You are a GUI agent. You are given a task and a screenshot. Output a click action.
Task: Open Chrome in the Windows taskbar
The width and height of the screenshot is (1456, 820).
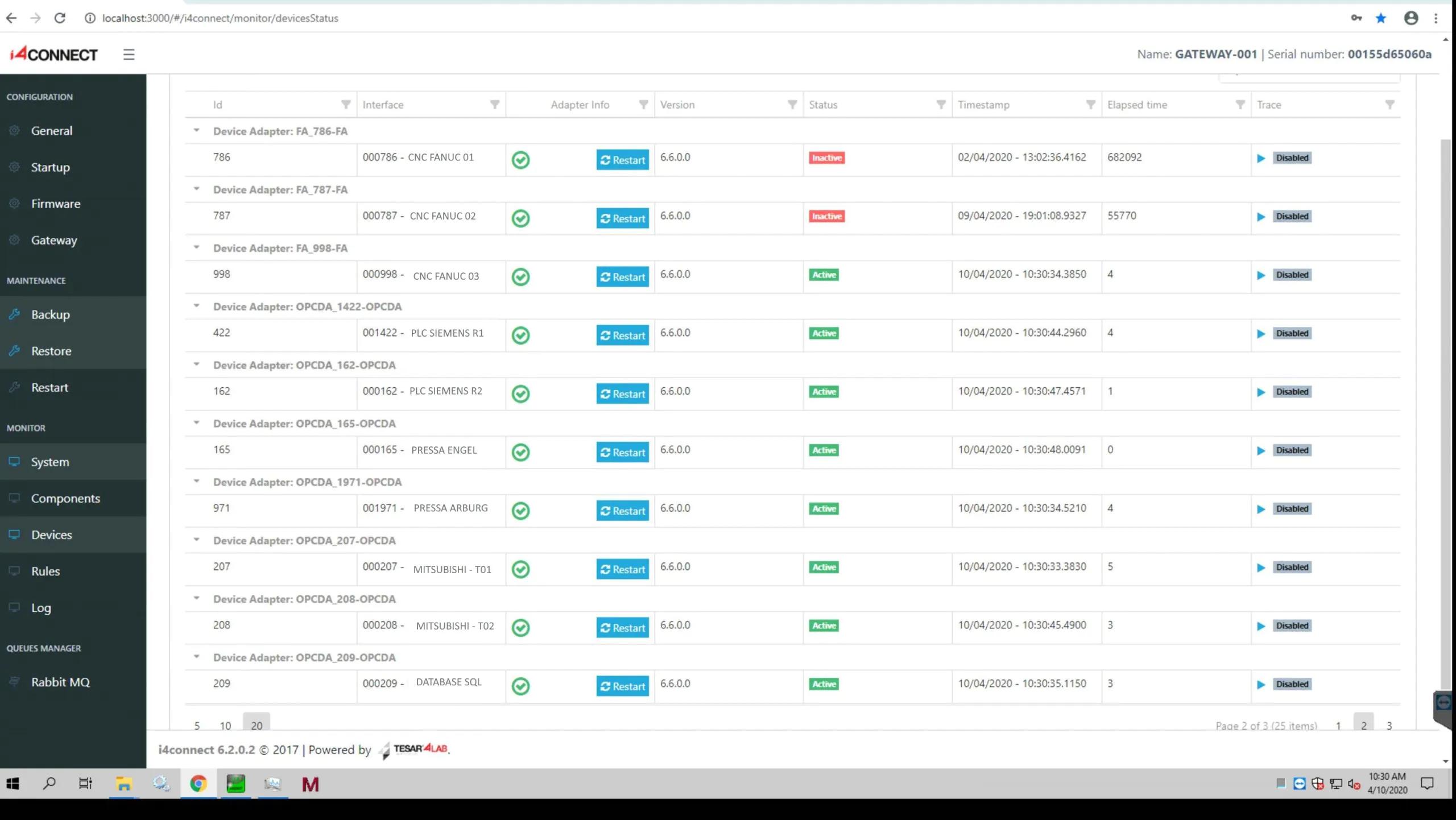[x=198, y=784]
